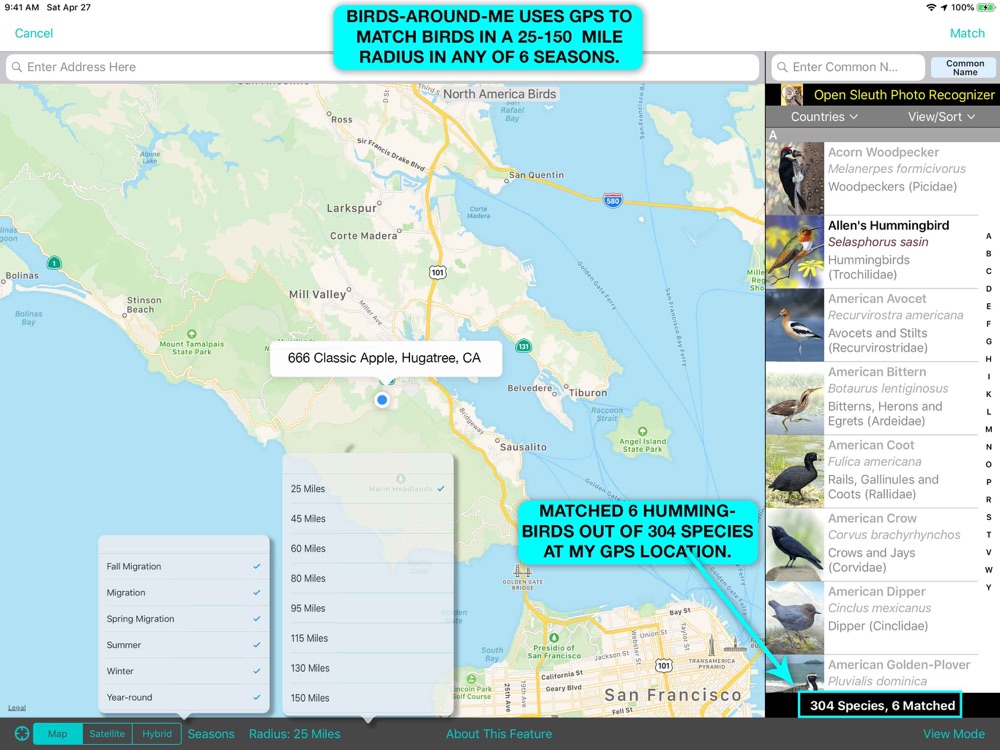Click the Match button
Screen dimensions: 1000x750
pyautogui.click(x=967, y=33)
